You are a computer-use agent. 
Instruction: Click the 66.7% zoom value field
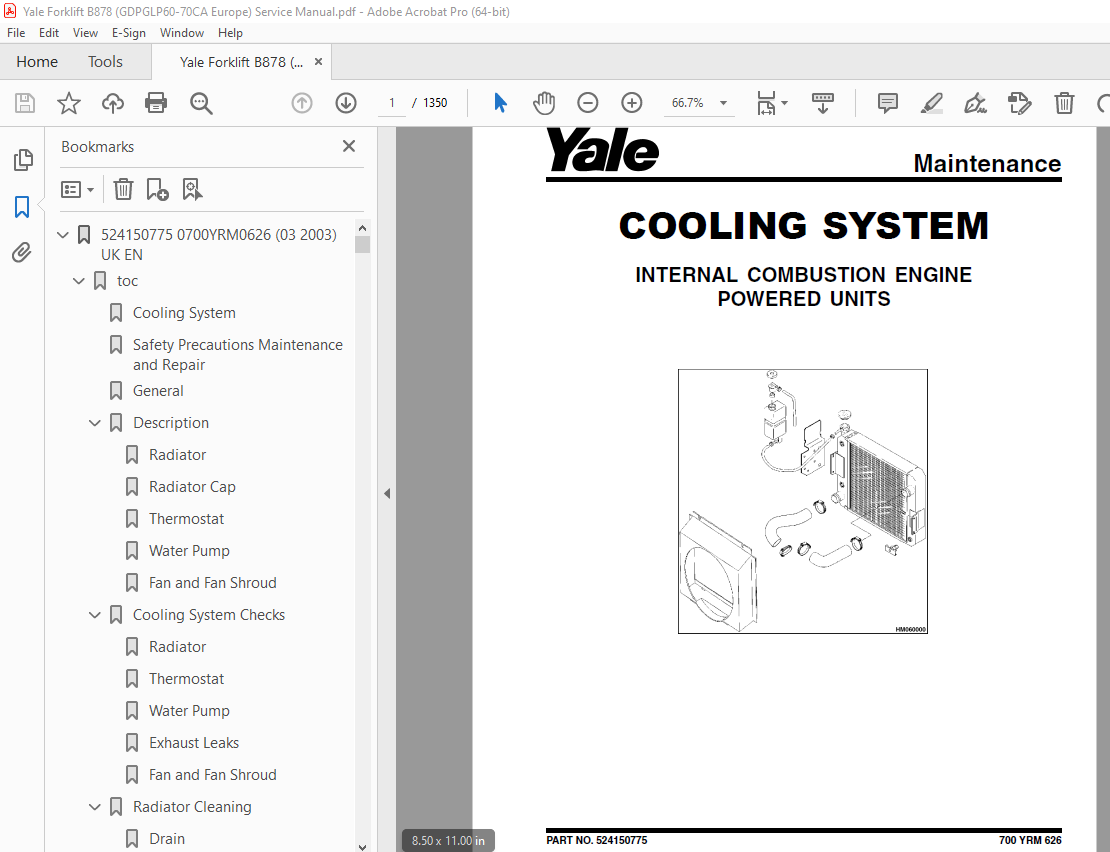click(687, 103)
